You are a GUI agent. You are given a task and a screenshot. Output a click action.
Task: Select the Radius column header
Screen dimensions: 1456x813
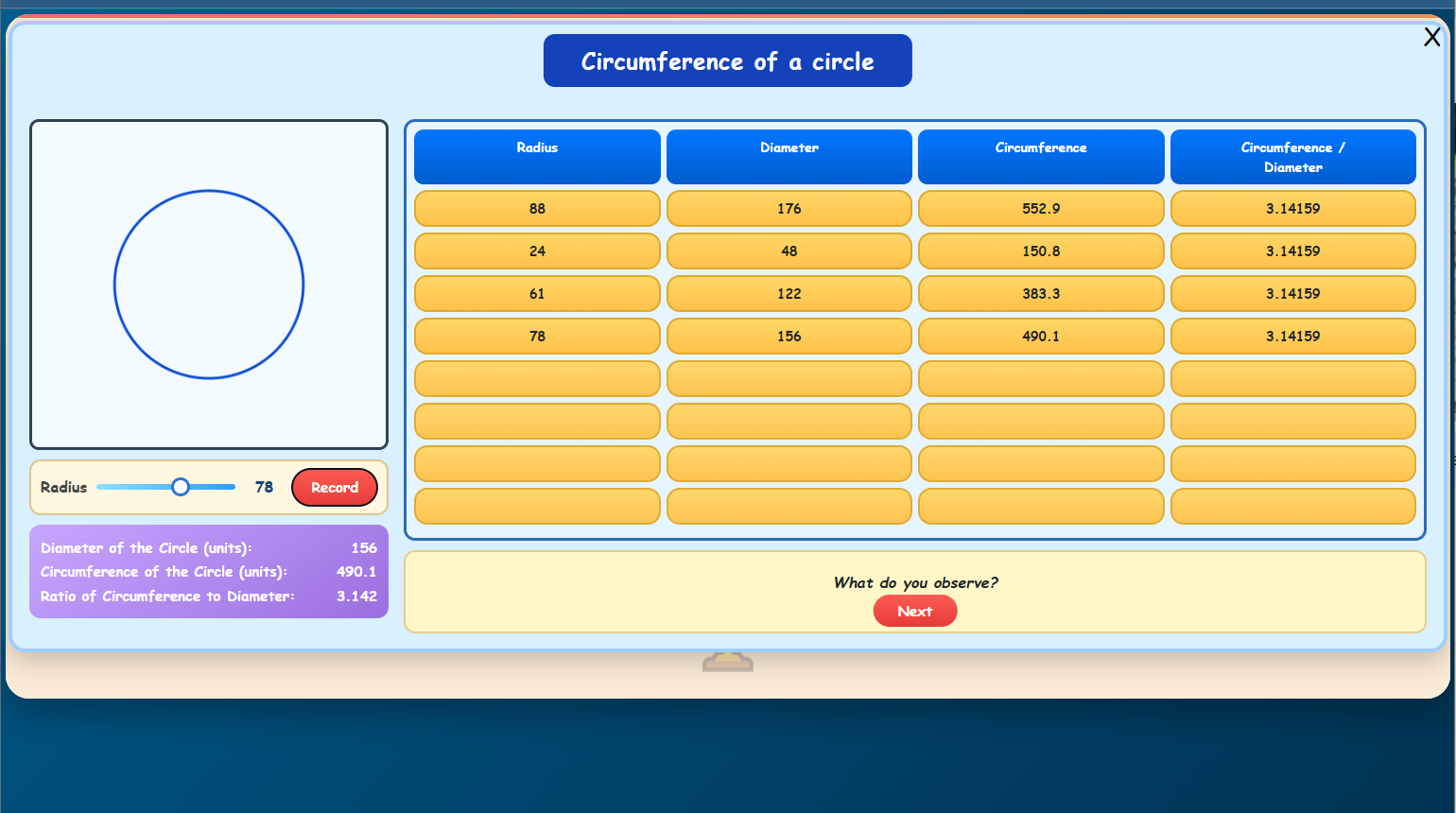[x=536, y=156]
